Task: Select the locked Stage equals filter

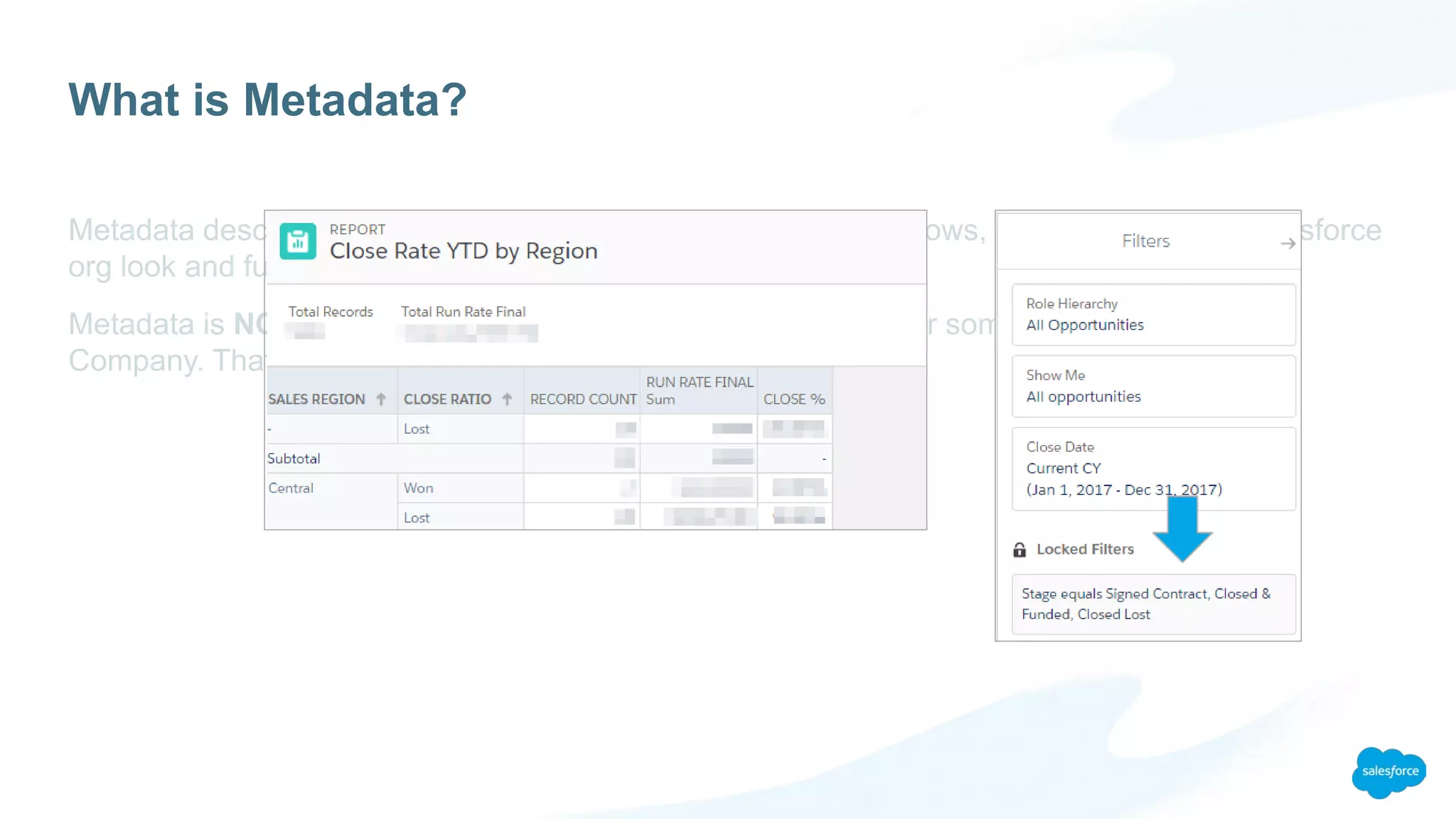Action: 1153,604
